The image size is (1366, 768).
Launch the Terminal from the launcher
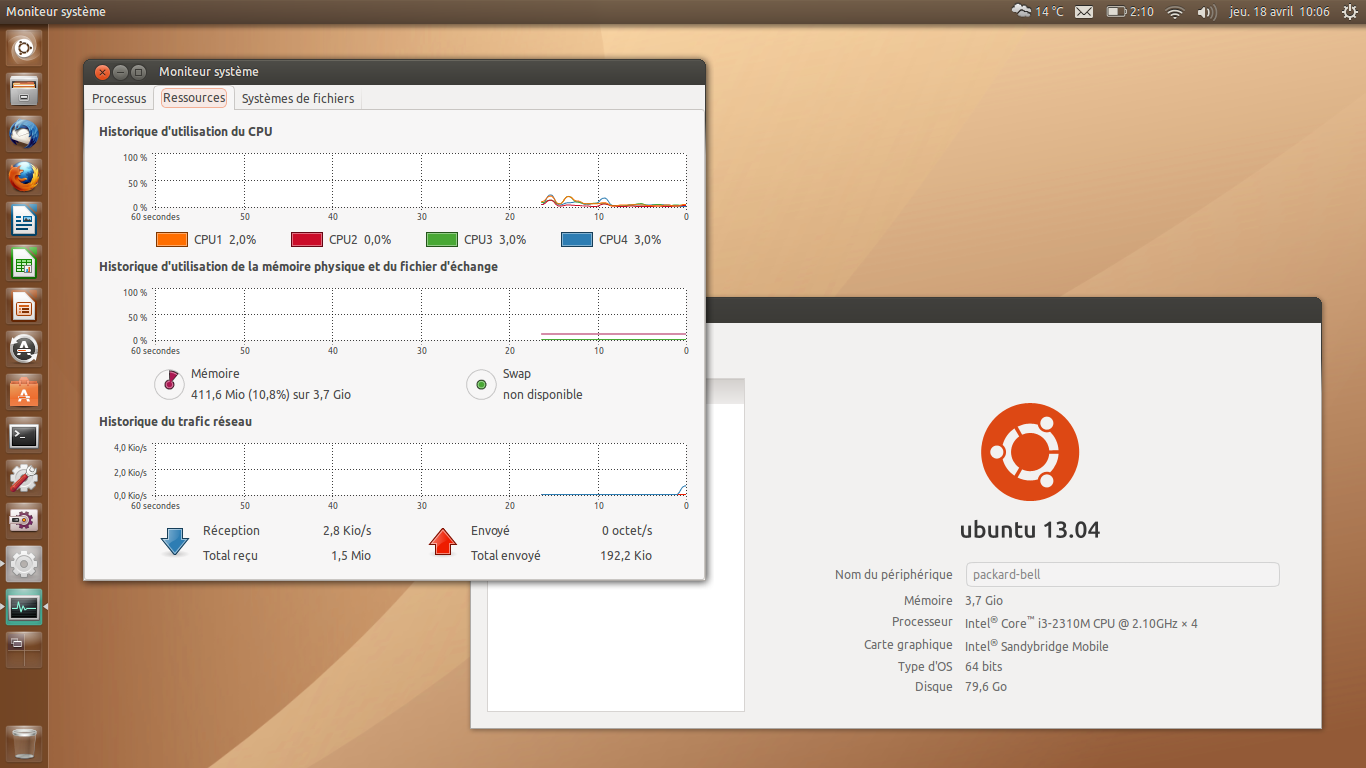pos(24,435)
